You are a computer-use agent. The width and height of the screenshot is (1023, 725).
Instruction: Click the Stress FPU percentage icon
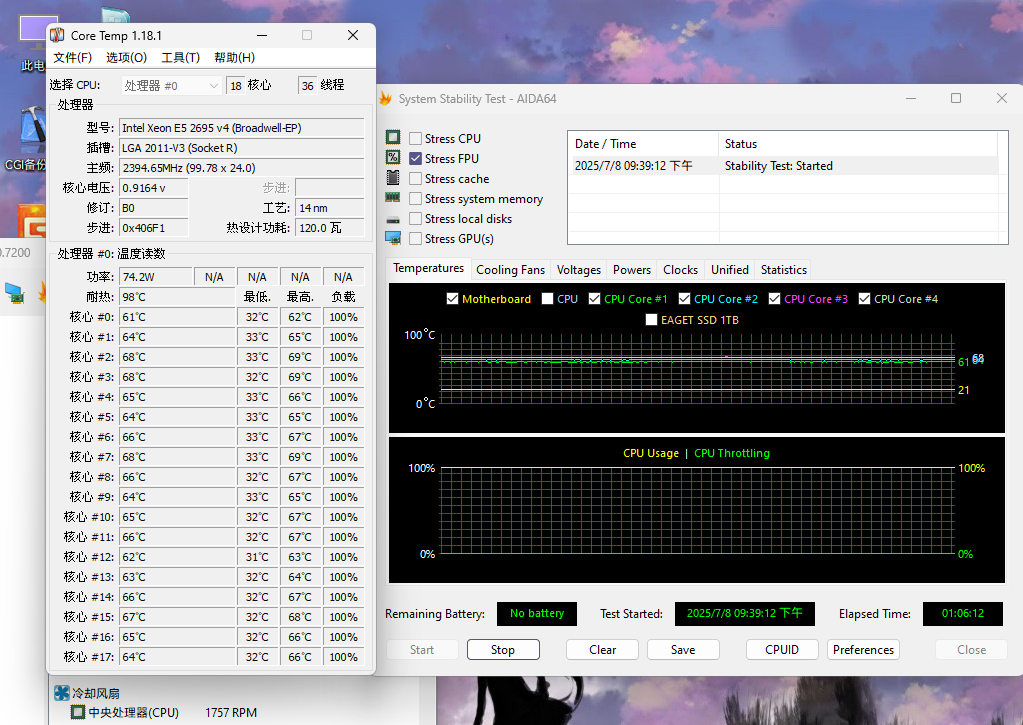click(393, 158)
